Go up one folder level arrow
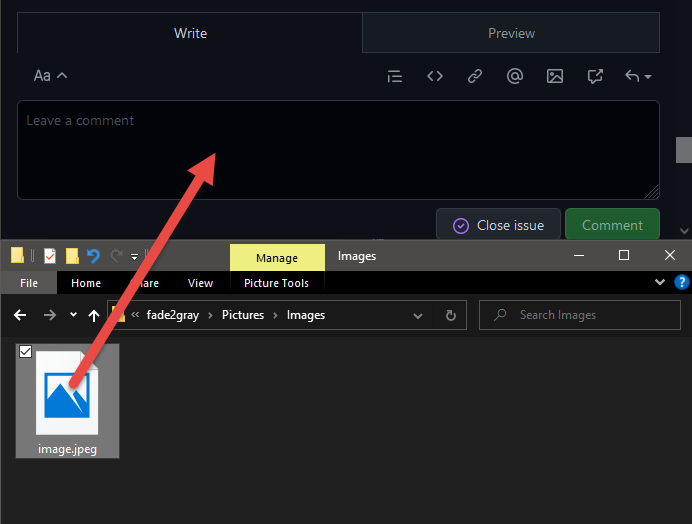 point(94,315)
